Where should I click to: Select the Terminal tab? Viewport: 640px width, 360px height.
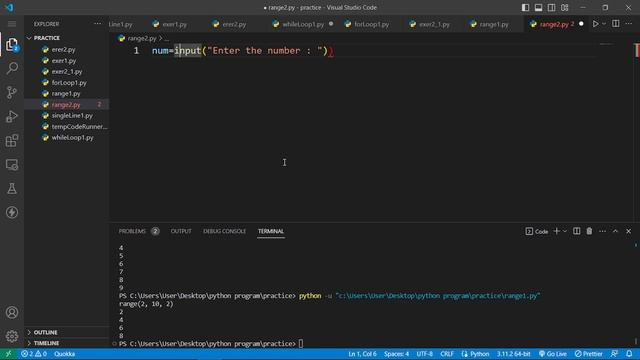(271, 231)
